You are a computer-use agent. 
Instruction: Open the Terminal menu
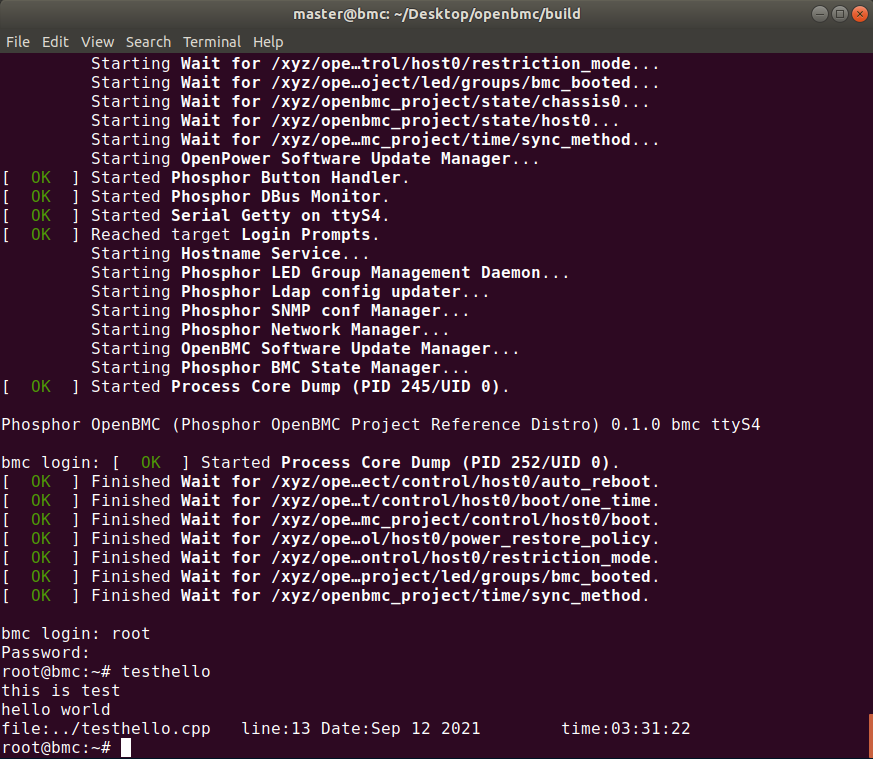(211, 42)
